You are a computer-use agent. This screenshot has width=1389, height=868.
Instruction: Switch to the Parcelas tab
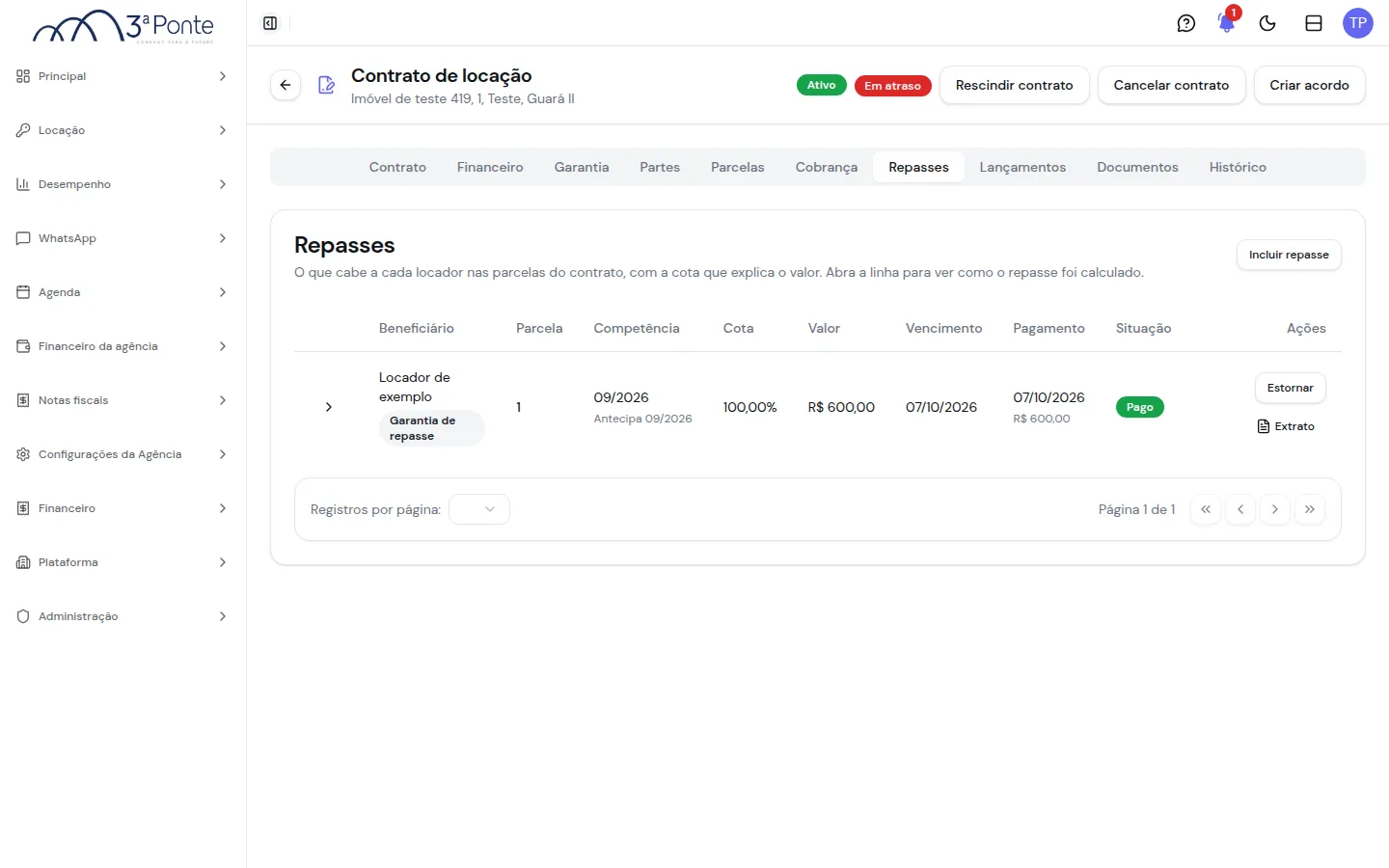click(x=738, y=167)
